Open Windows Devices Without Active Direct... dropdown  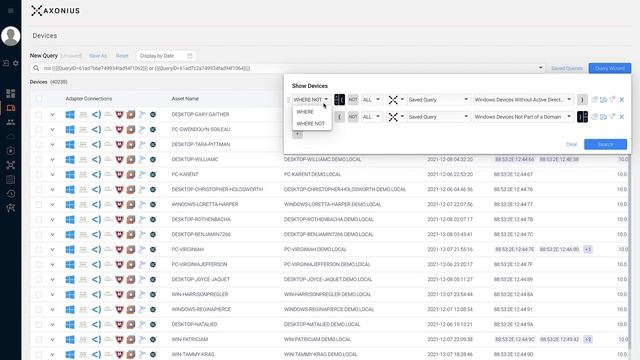(523, 100)
